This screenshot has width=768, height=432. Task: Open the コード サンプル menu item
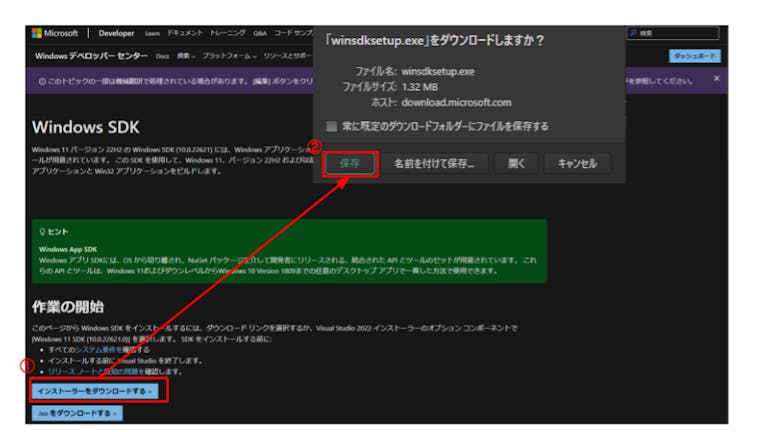click(293, 33)
